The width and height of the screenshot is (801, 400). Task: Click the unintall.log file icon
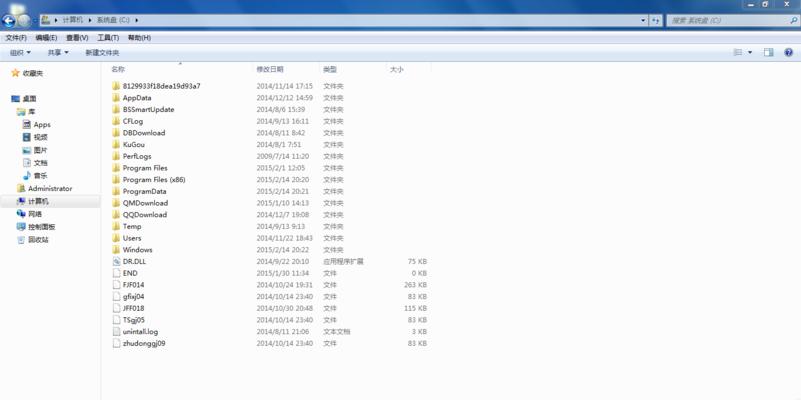[116, 332]
